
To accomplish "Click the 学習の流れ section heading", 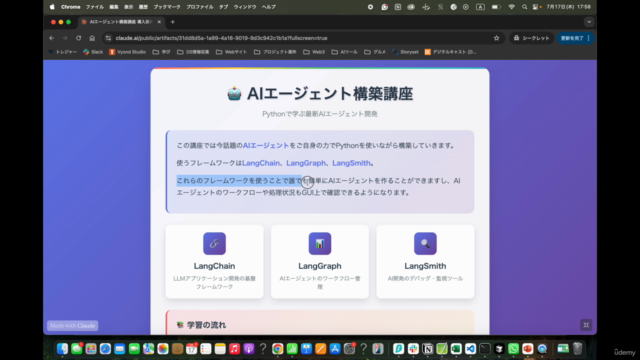I will (x=201, y=325).
